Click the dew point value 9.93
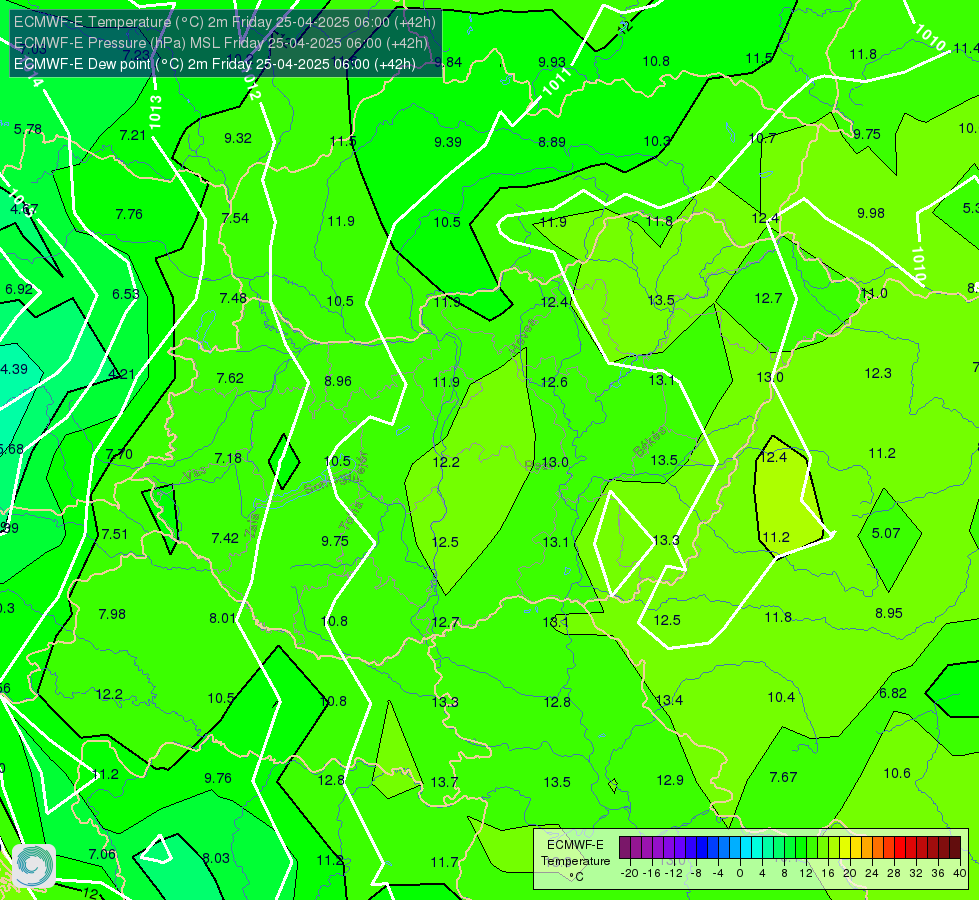Image resolution: width=979 pixels, height=900 pixels. coord(552,62)
